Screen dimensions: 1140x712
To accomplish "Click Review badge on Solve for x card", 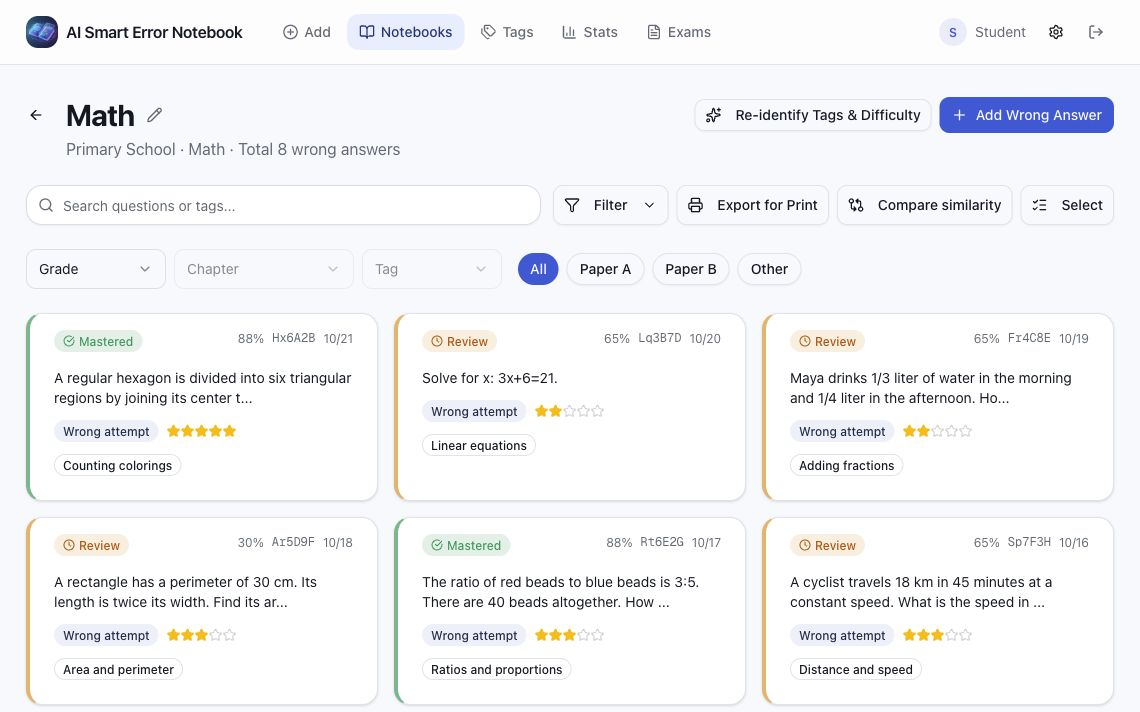I will 459,341.
